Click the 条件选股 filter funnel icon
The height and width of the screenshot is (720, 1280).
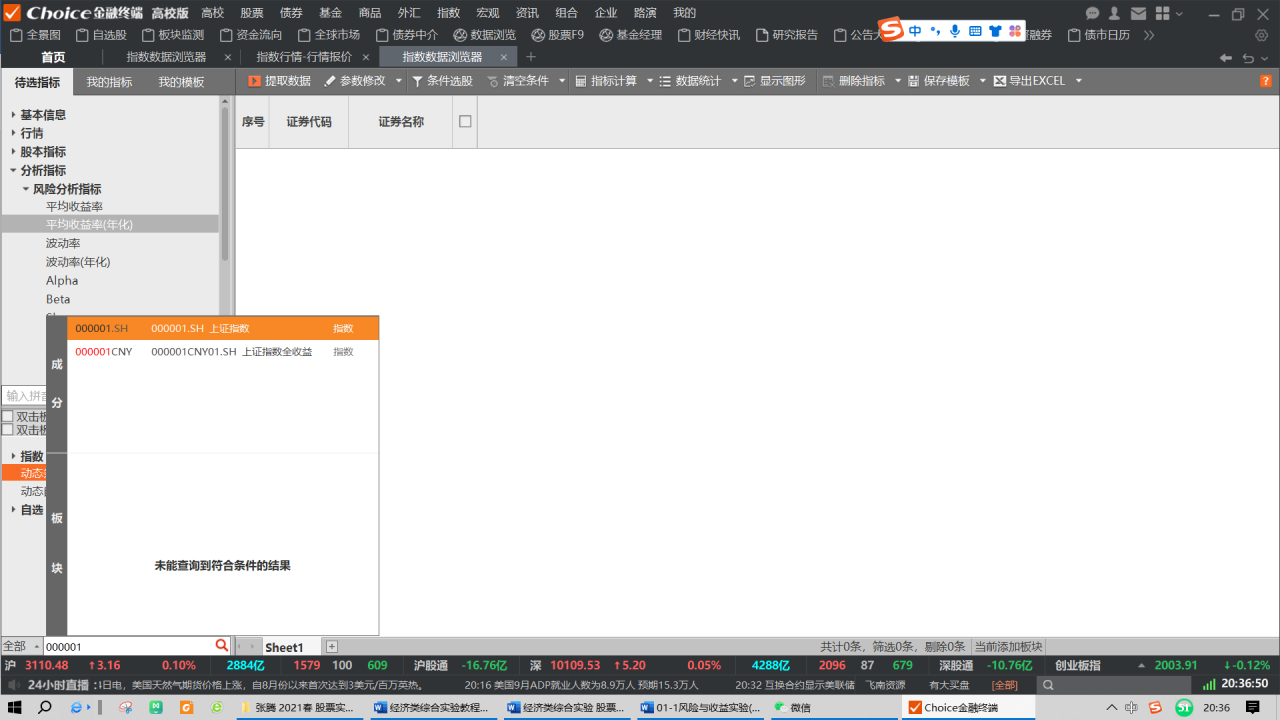[417, 81]
